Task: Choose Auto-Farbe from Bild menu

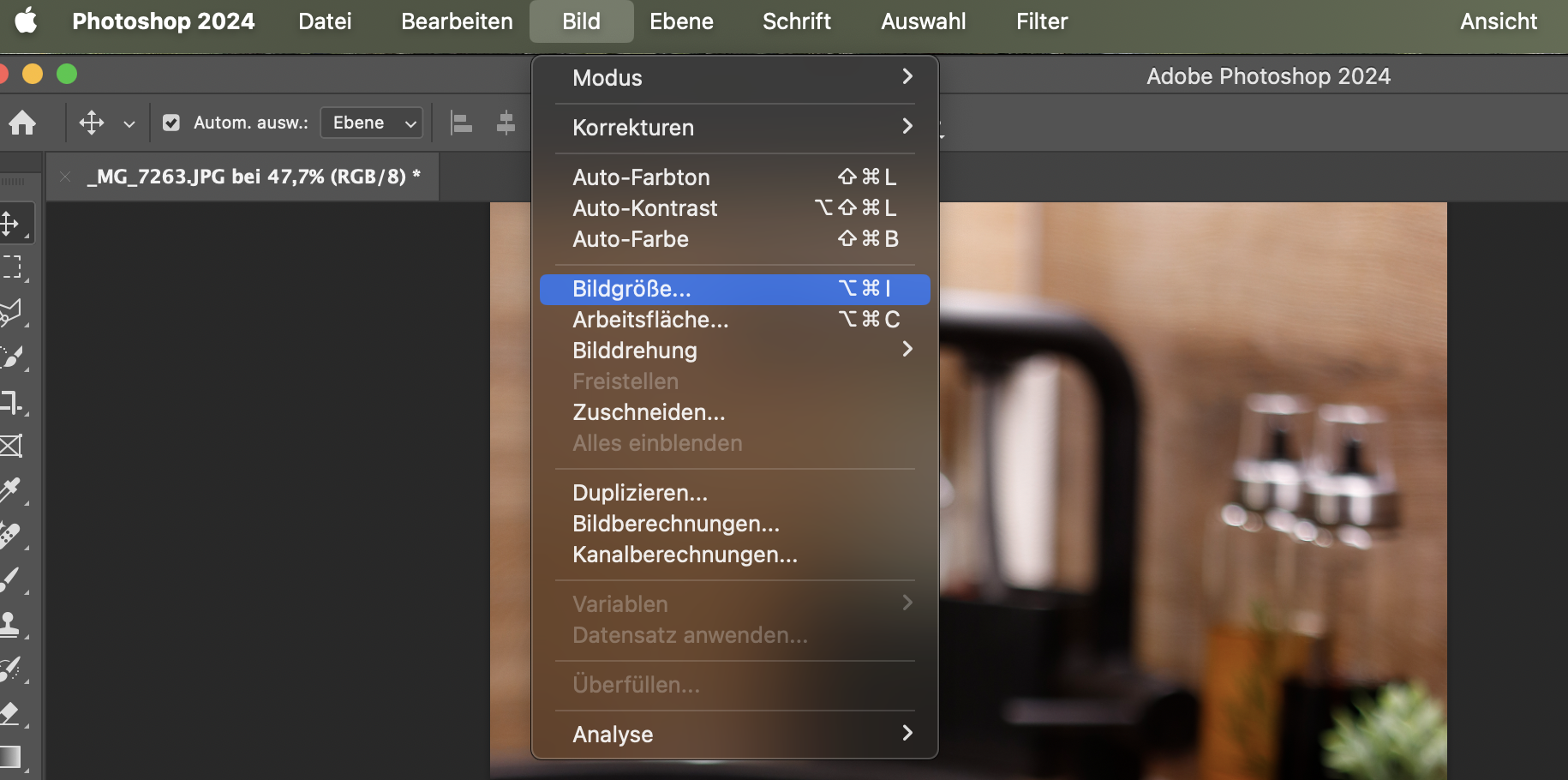Action: point(735,239)
